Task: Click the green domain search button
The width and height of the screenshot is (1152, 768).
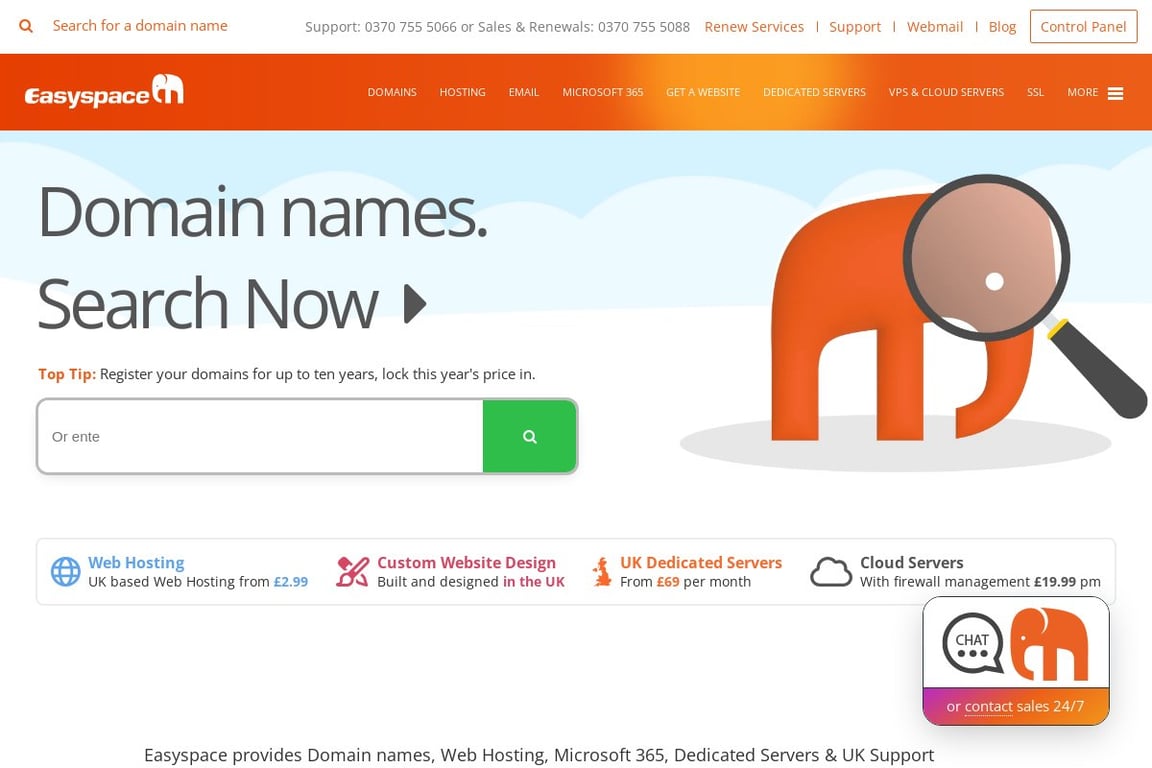Action: coord(529,437)
